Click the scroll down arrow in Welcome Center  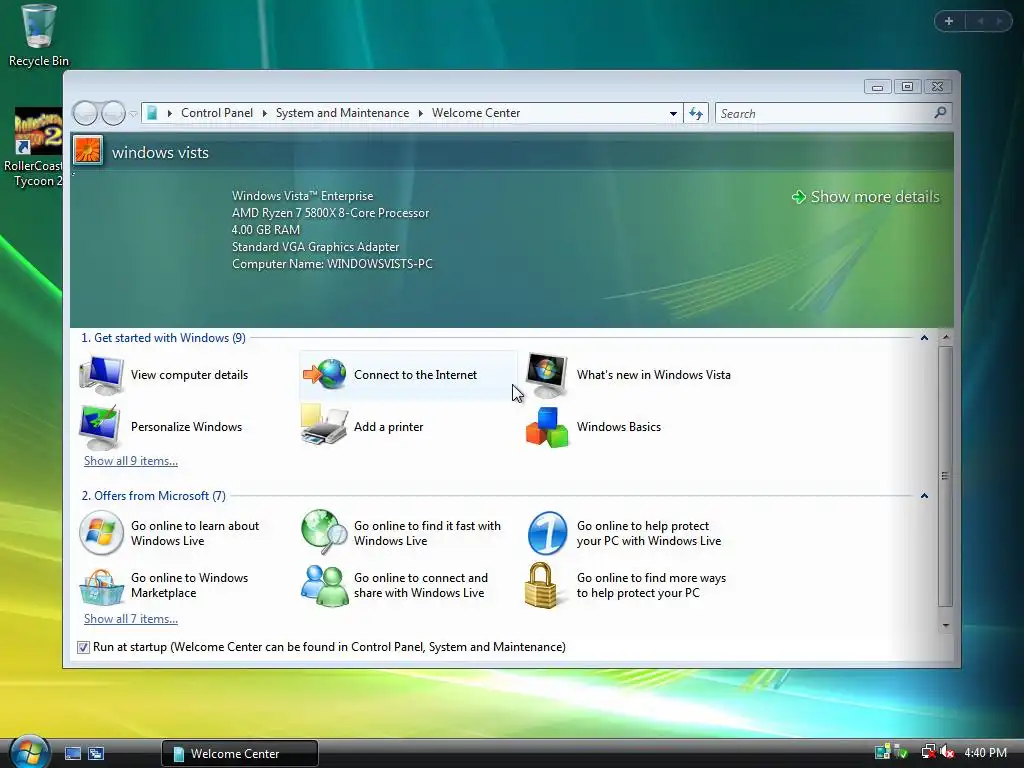coord(946,626)
